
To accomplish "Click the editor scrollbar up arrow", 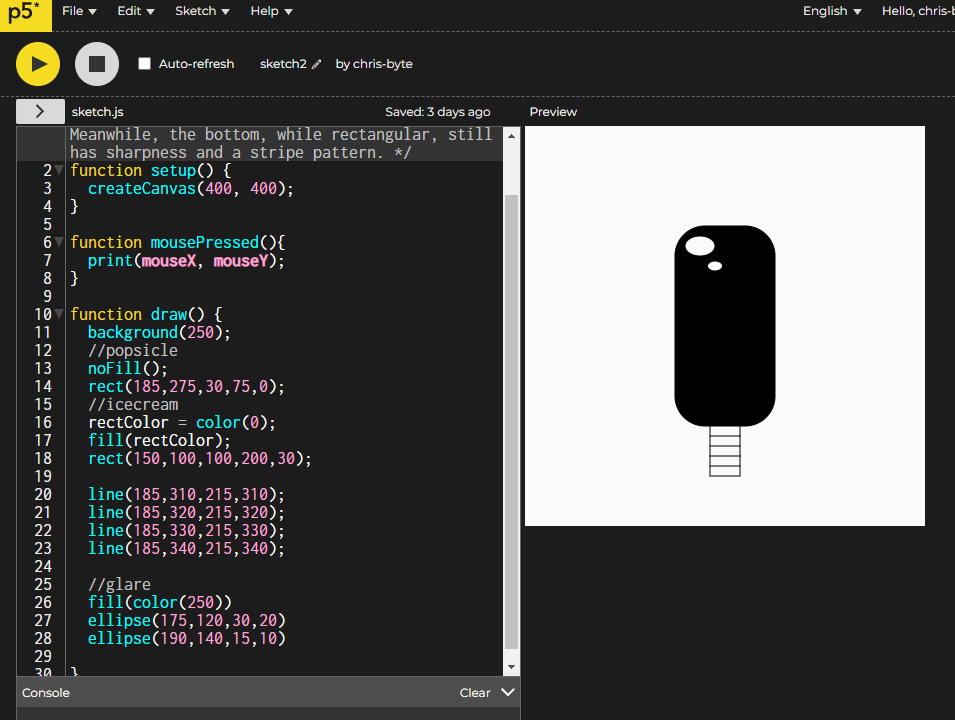I will point(512,136).
